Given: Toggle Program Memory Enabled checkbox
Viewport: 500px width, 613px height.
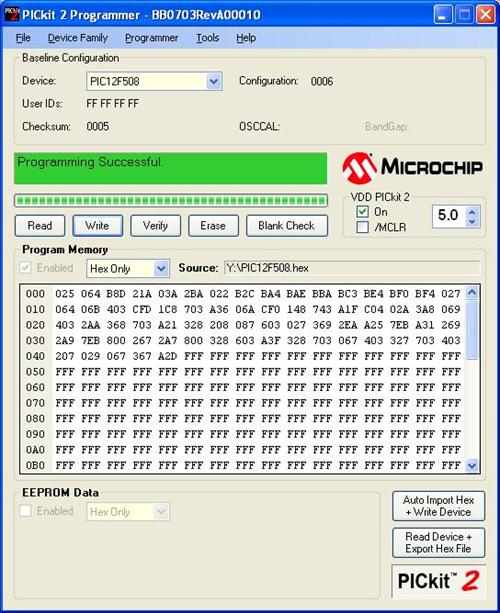Looking at the screenshot, I should coord(25,268).
